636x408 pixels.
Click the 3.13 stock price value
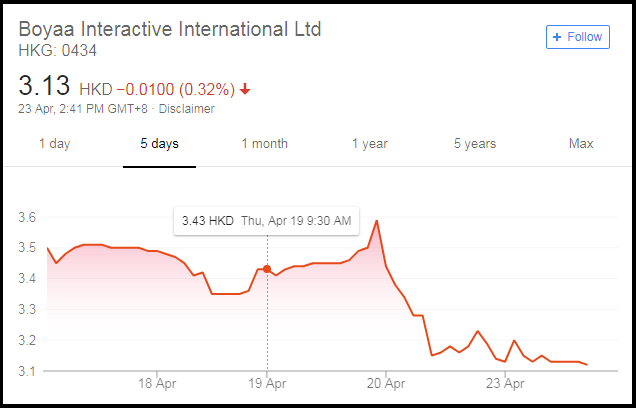click(44, 86)
